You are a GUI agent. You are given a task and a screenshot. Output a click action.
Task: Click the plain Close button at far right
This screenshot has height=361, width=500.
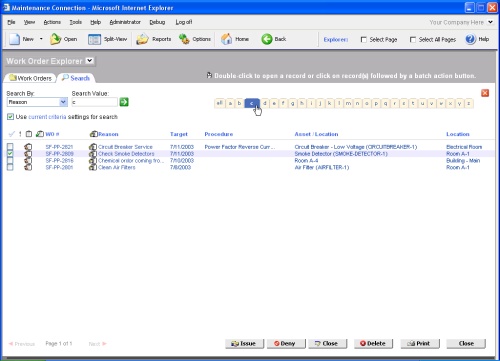[x=466, y=344]
